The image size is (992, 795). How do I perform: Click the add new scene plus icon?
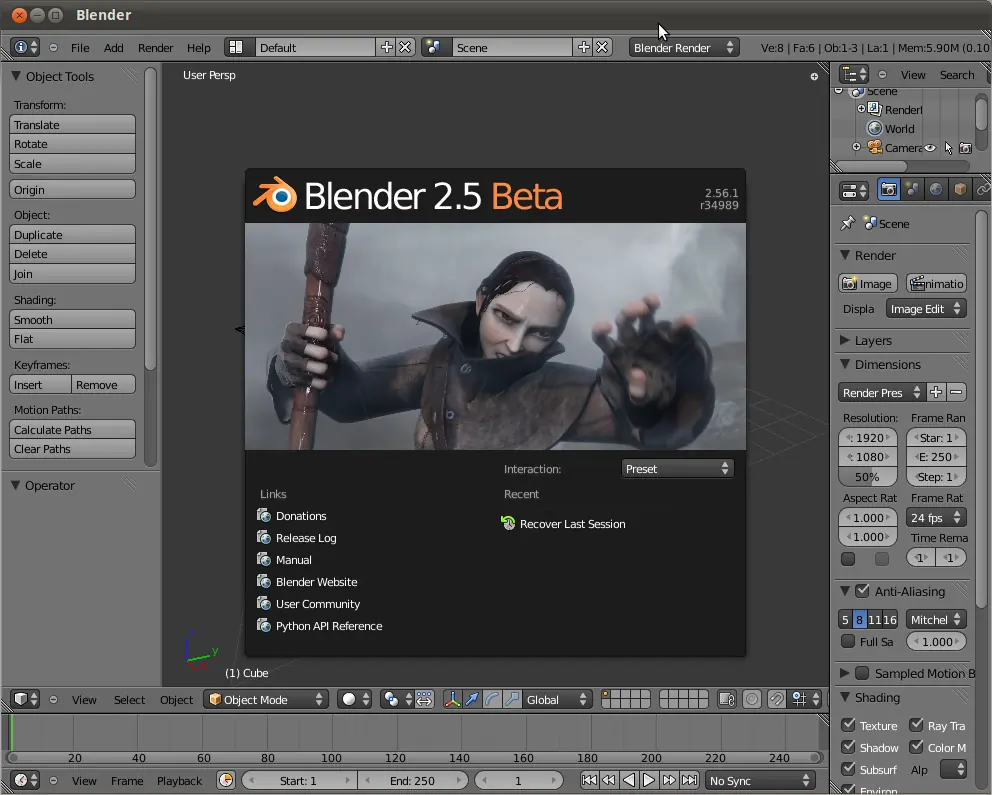tap(583, 47)
